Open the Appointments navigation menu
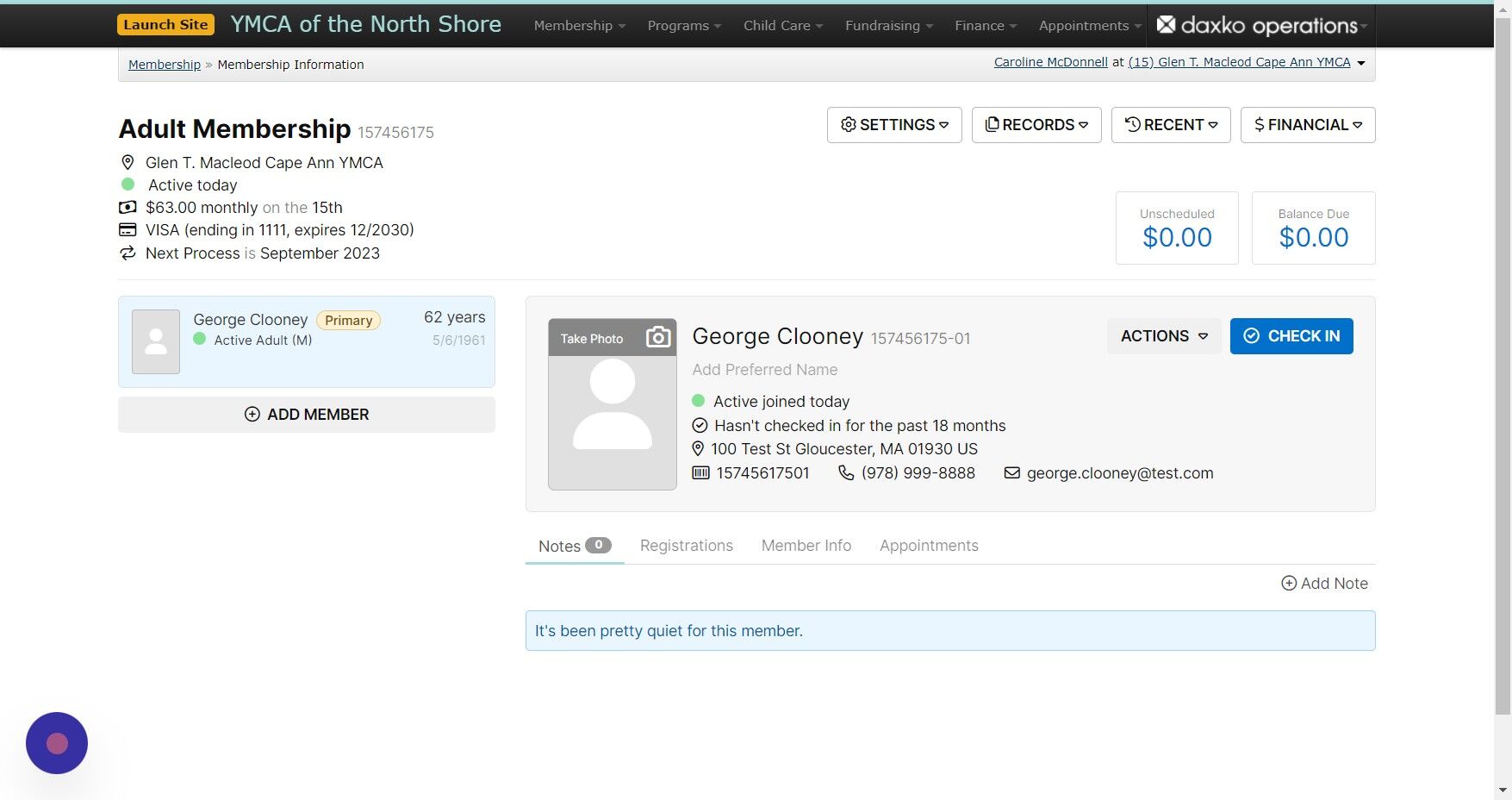This screenshot has height=800, width=1512. coord(1090,26)
